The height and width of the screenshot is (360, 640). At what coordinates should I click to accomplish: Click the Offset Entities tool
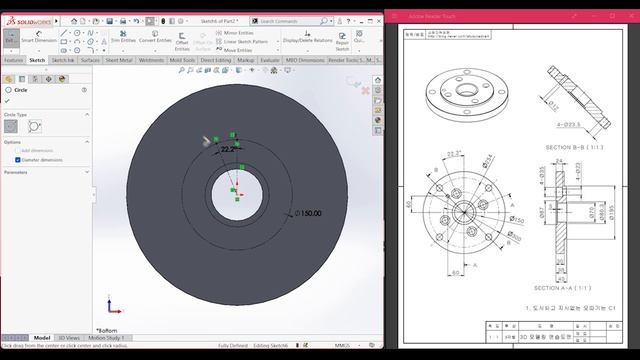point(182,42)
